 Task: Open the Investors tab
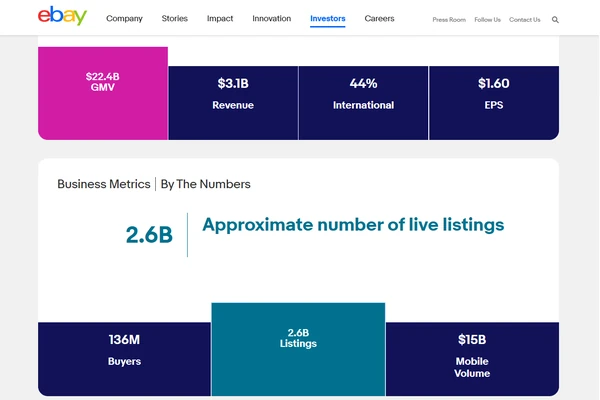click(328, 19)
